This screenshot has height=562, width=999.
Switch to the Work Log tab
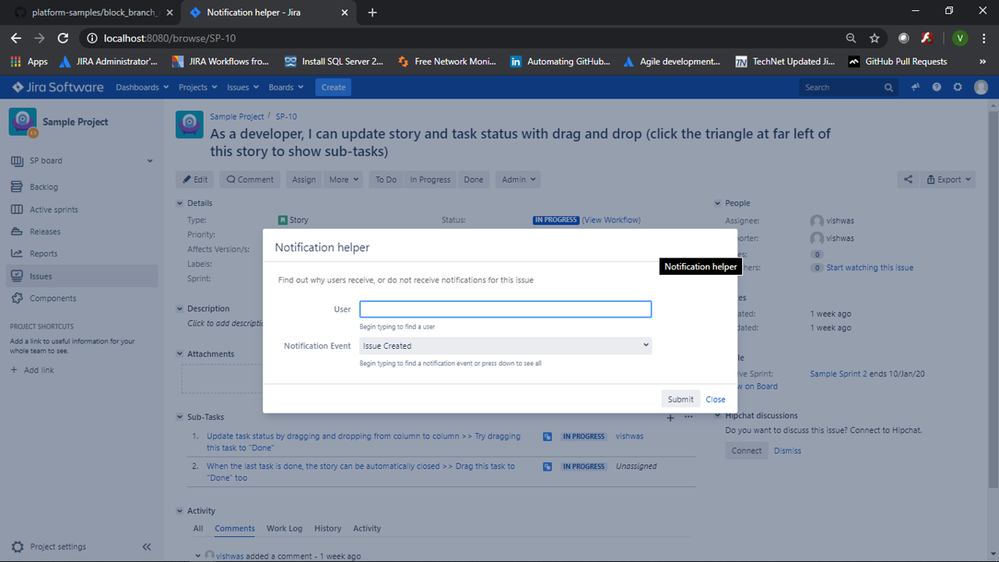(x=284, y=528)
